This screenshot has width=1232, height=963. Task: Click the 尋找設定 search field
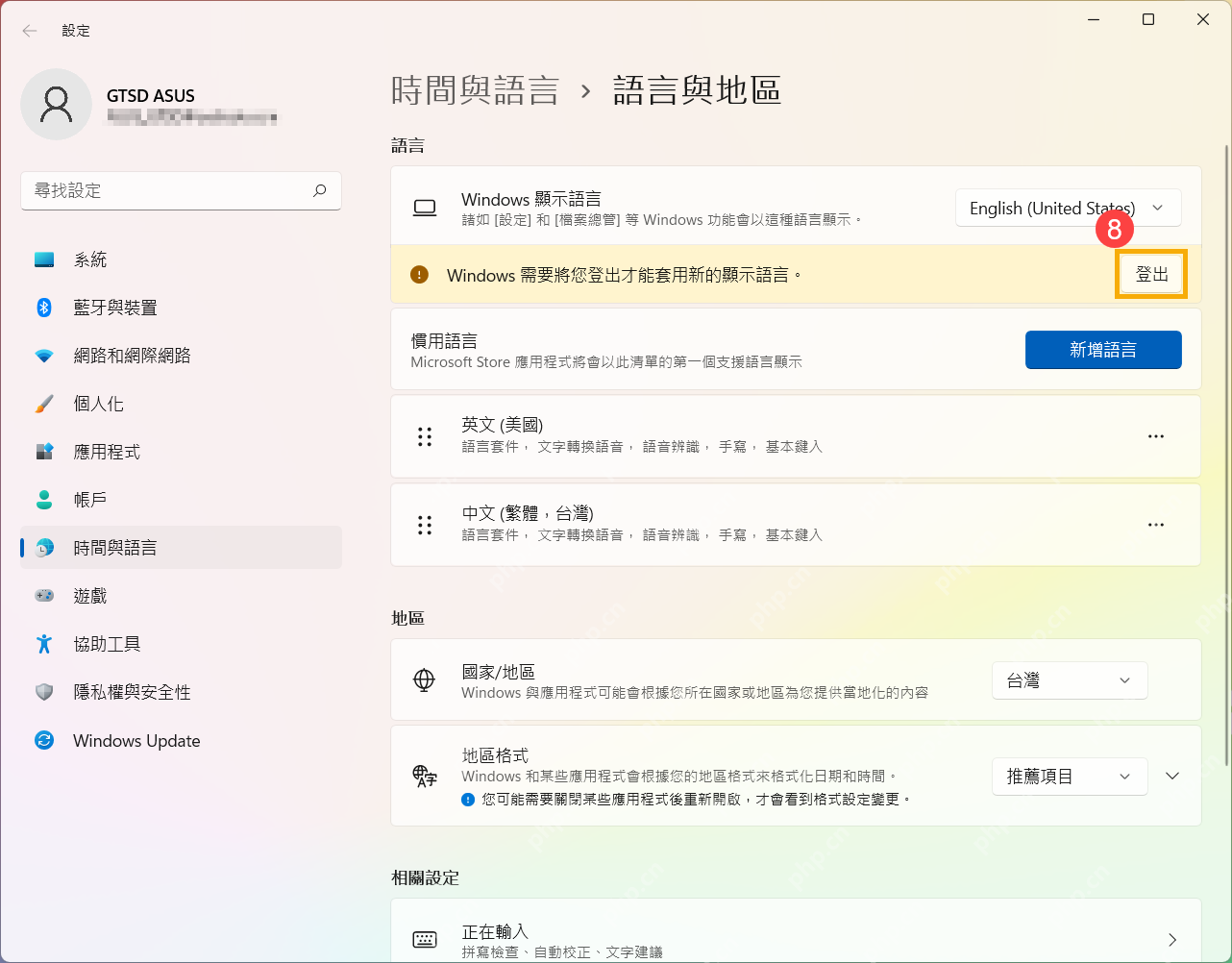[181, 190]
